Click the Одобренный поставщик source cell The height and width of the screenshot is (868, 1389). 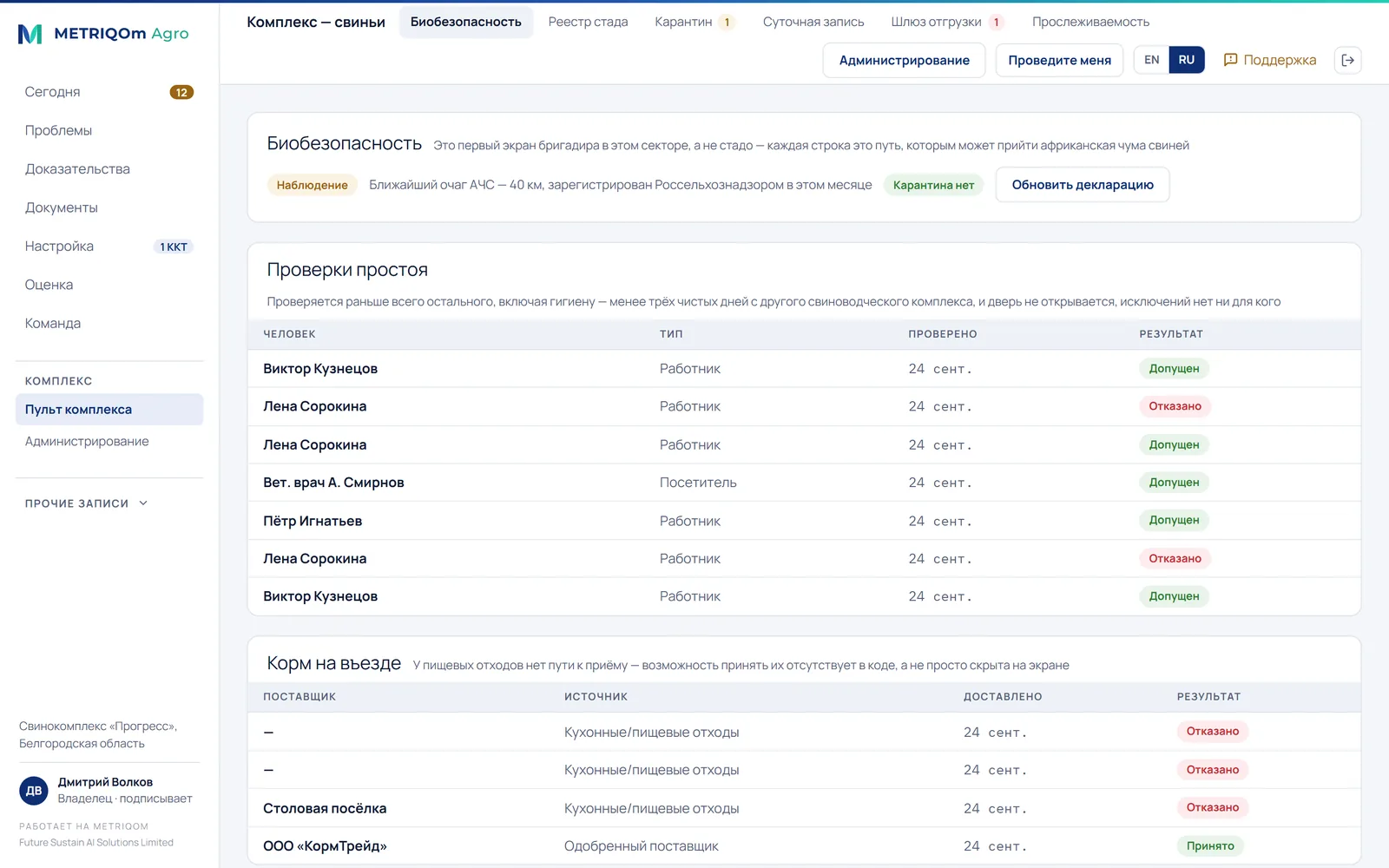(x=642, y=846)
